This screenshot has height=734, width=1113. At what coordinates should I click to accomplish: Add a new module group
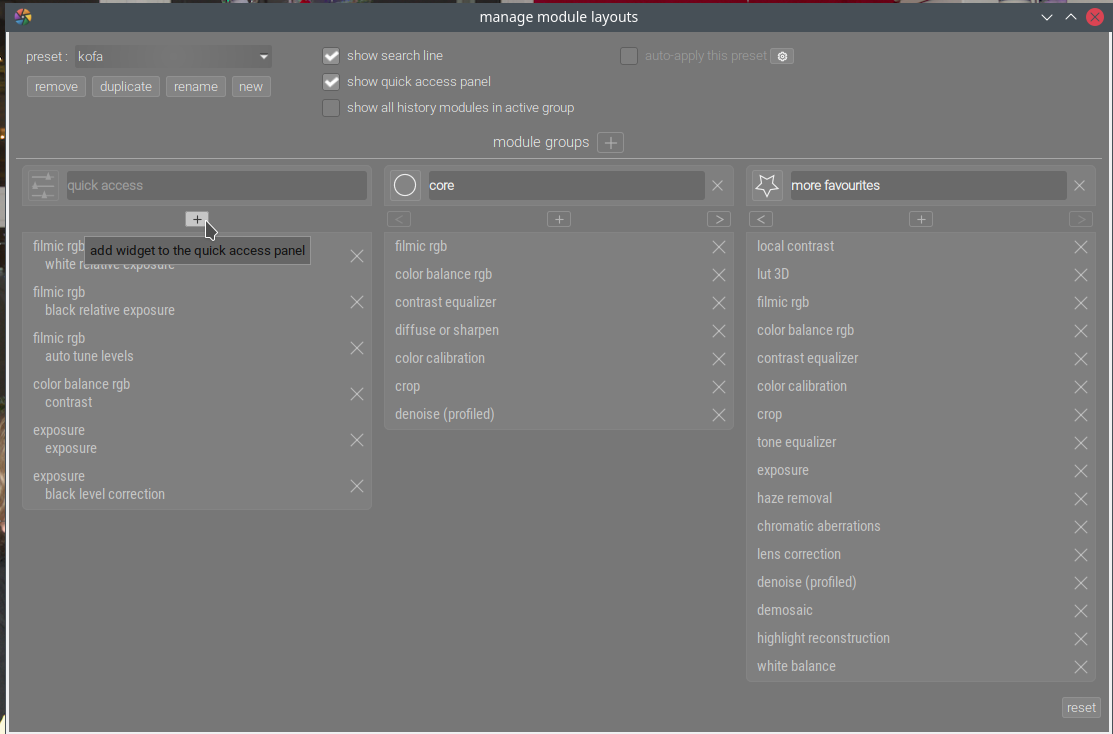[610, 143]
